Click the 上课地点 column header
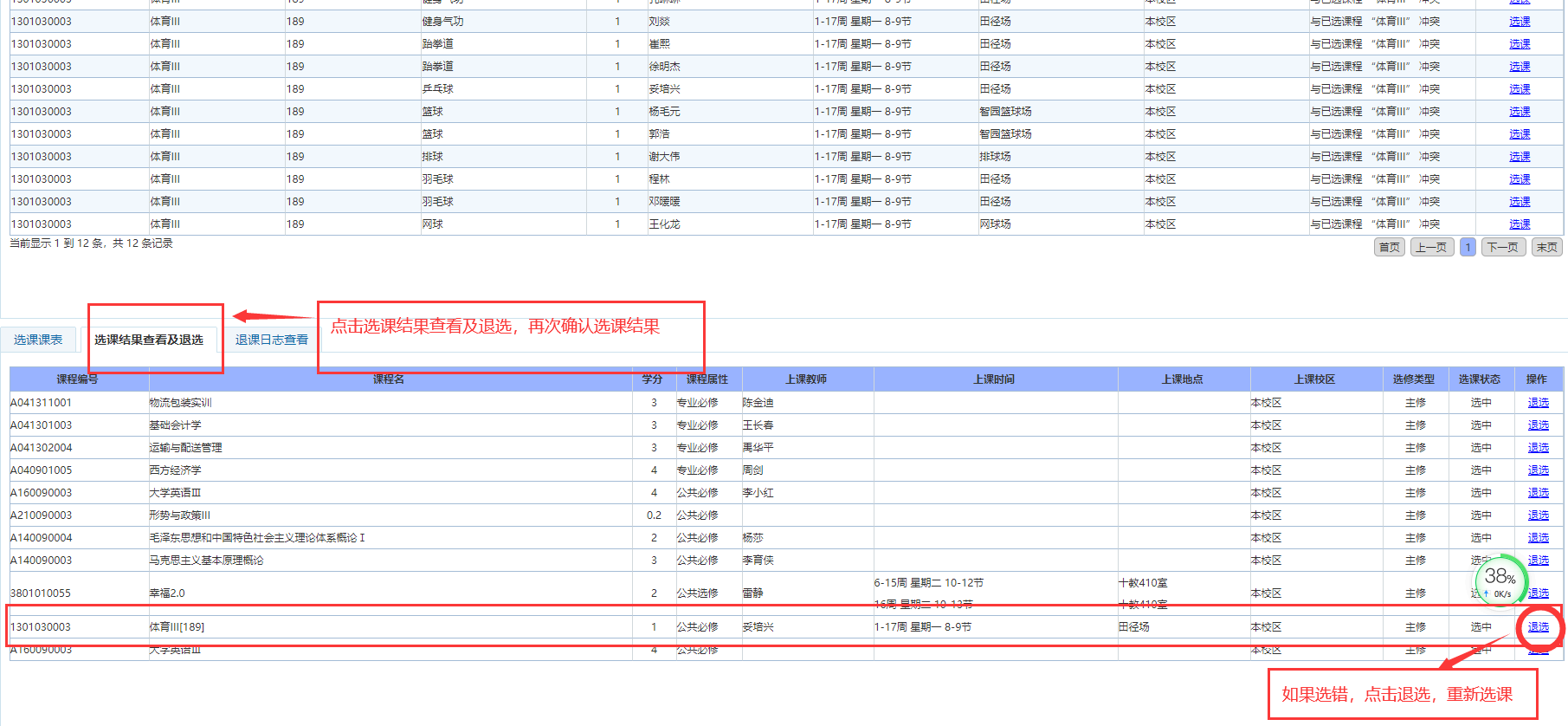The height and width of the screenshot is (726, 1568). click(1183, 379)
